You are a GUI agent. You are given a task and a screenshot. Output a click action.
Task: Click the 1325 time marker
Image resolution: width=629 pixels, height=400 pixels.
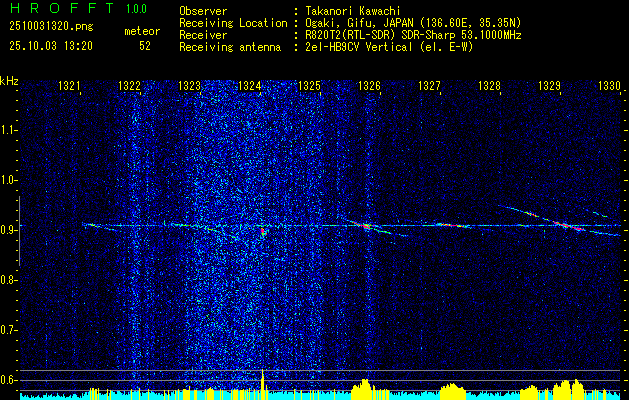tap(309, 85)
